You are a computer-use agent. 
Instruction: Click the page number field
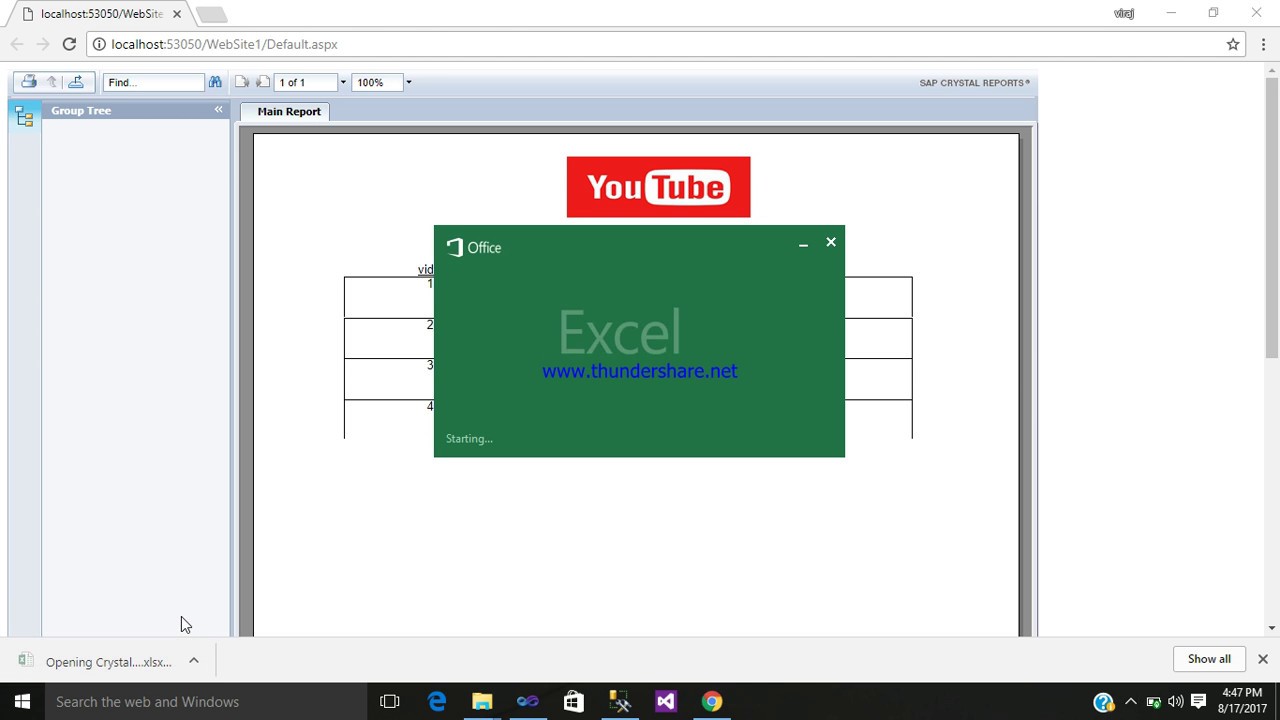click(x=307, y=82)
